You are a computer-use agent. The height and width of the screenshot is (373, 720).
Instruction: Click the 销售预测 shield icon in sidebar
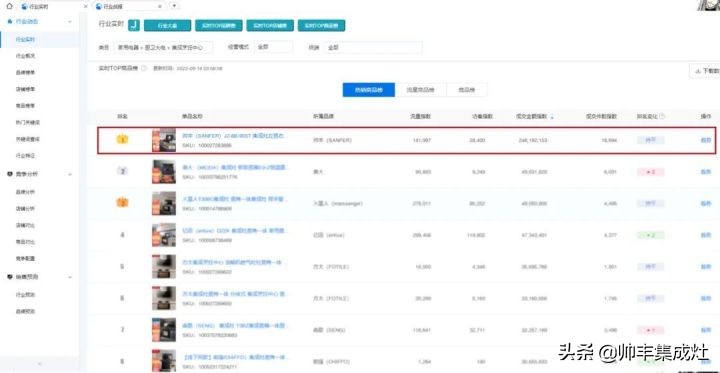[10, 277]
